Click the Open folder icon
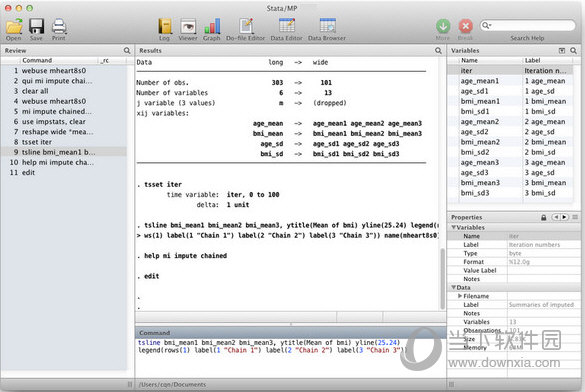Image resolution: width=585 pixels, height=392 pixels. click(14, 26)
